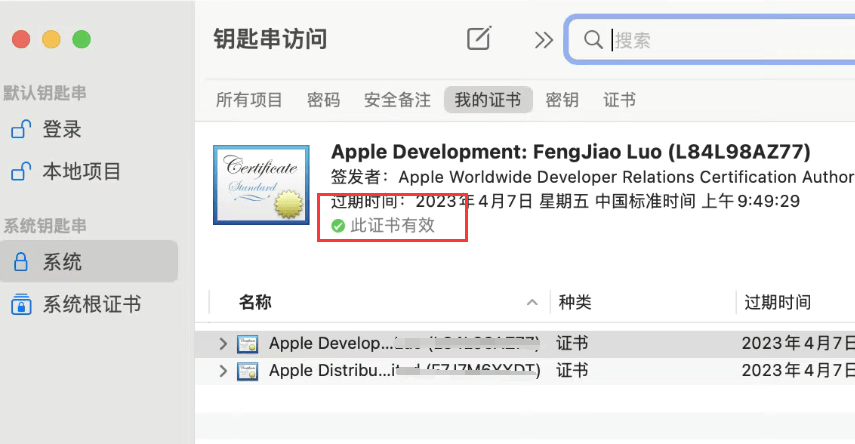Click the unlocked padlock beside 登录
The image size is (855, 444).
pyautogui.click(x=21, y=129)
